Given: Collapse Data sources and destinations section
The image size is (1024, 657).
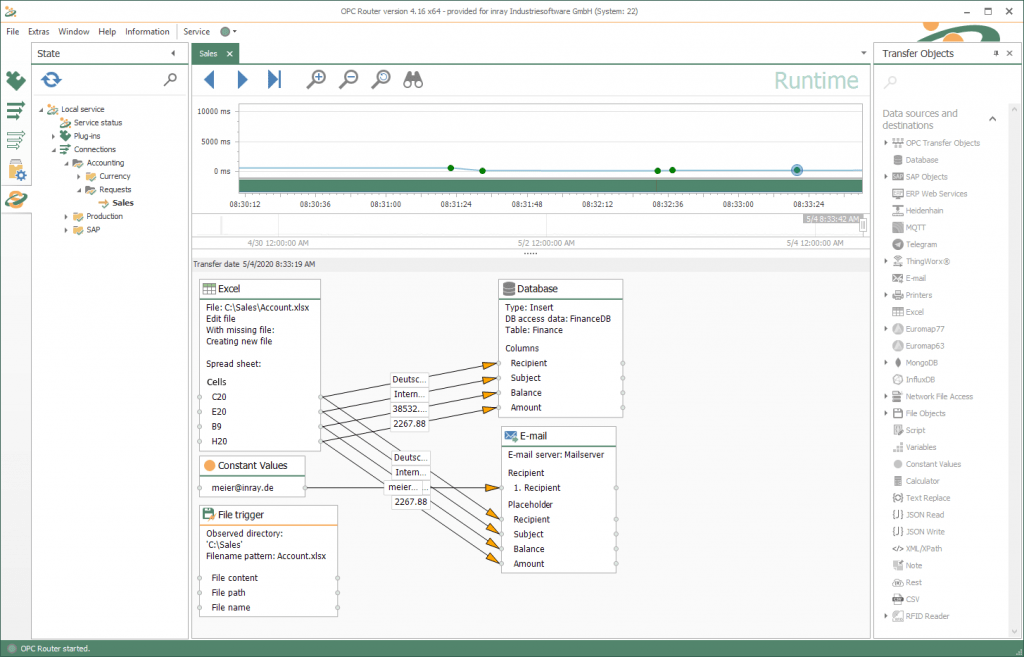Looking at the screenshot, I should point(993,119).
